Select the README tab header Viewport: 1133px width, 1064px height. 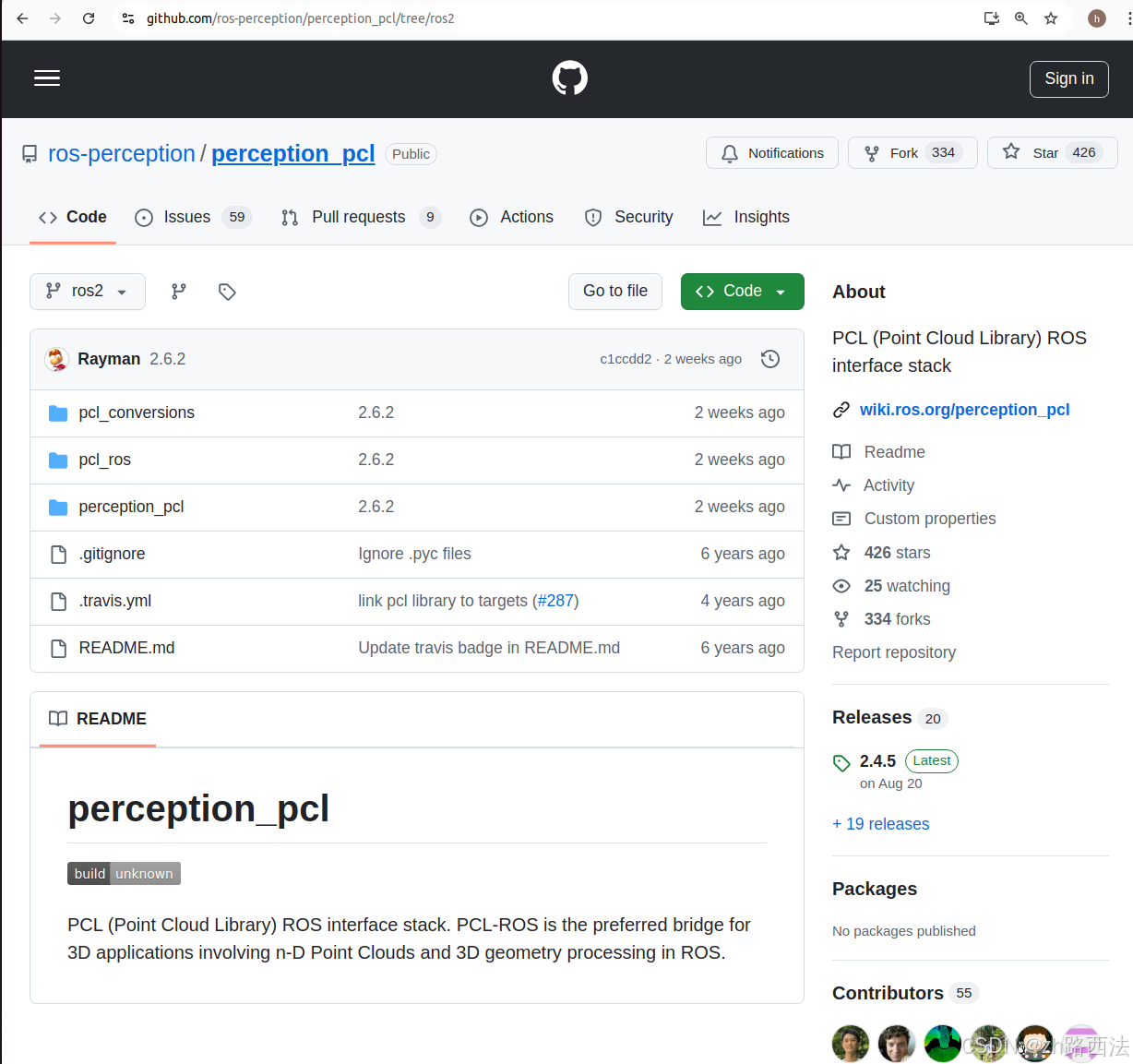(x=98, y=719)
